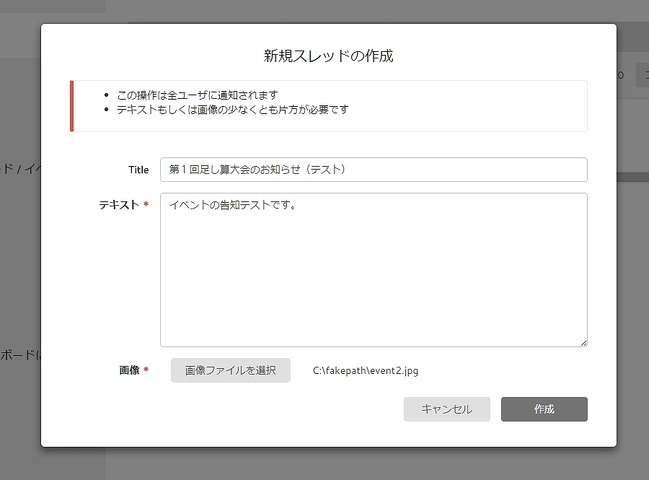Click the Title input field

373,170
